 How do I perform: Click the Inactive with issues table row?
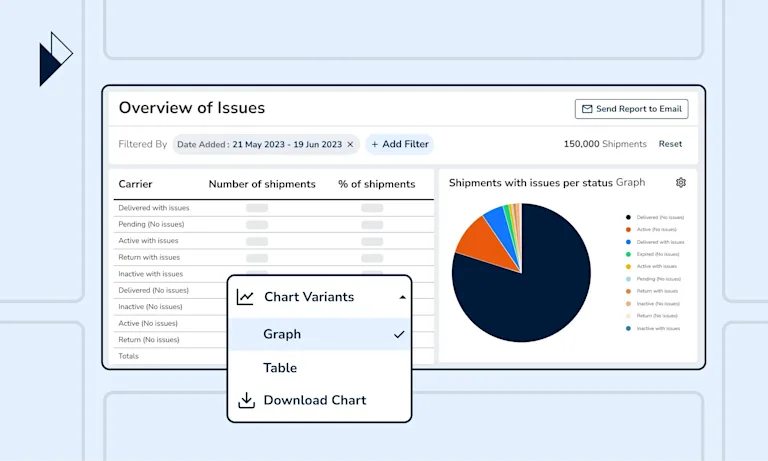(x=273, y=274)
